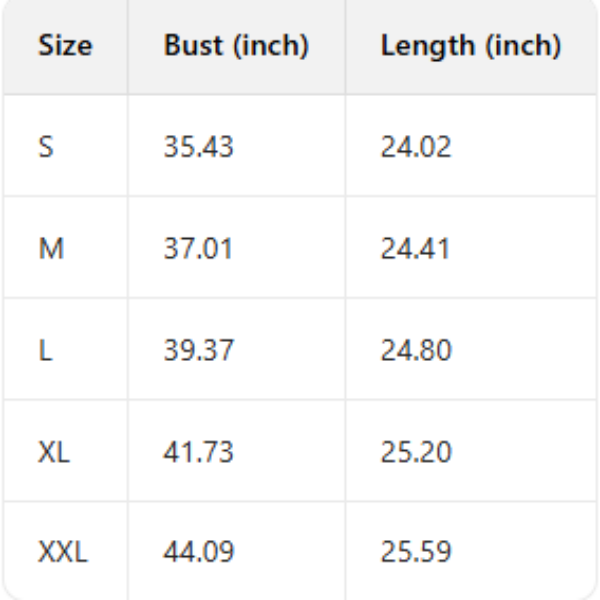Select the length value 24.02
The width and height of the screenshot is (600, 600).
point(415,147)
